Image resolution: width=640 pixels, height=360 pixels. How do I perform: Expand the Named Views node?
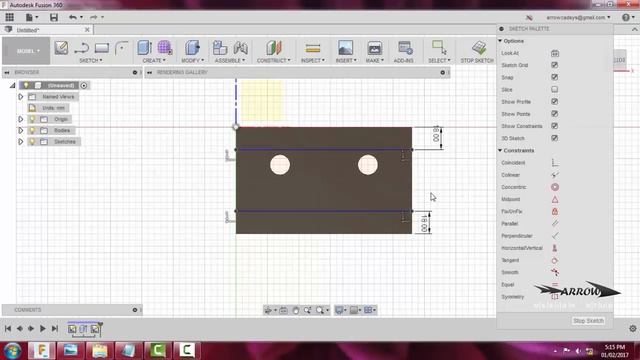click(x=20, y=97)
